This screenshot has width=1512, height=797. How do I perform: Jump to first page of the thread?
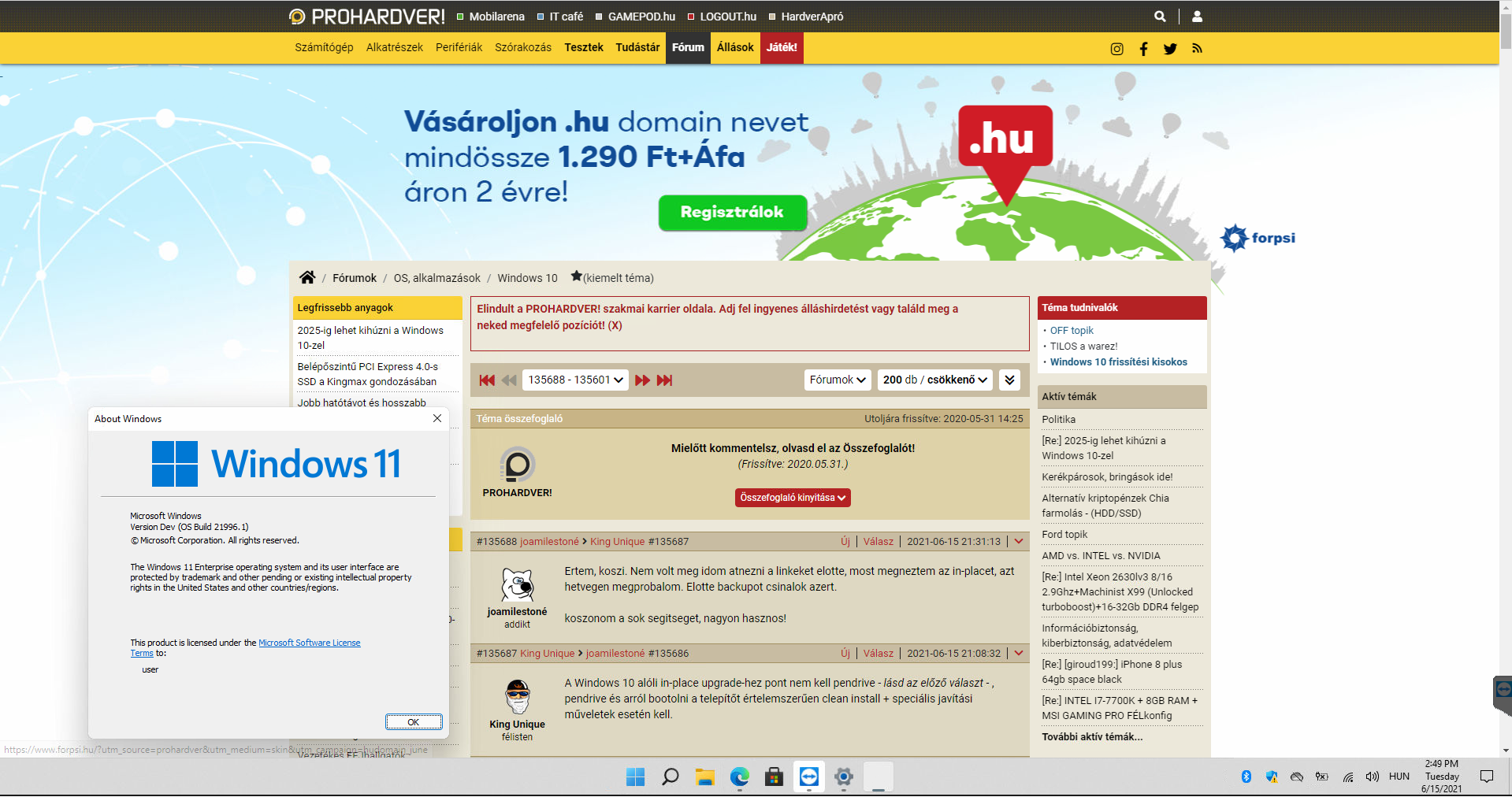point(487,380)
